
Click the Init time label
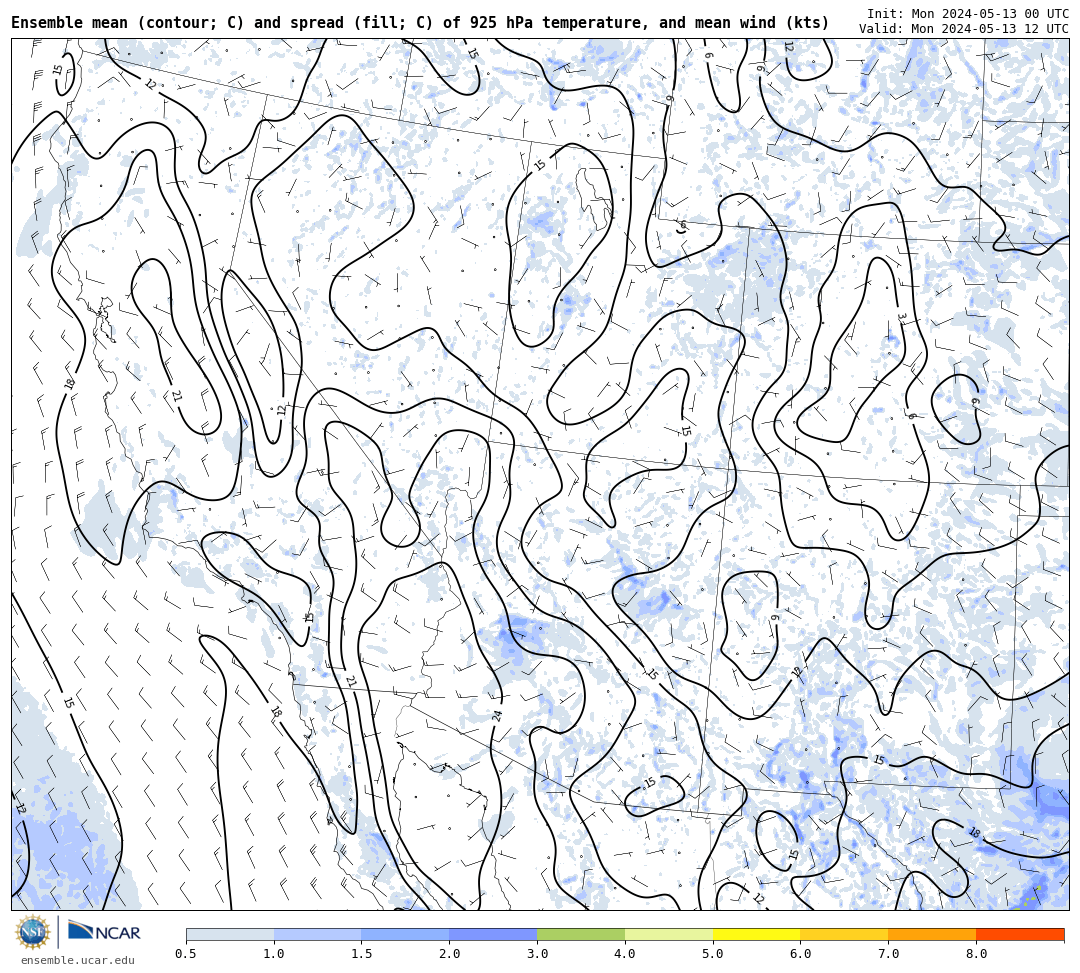968,14
